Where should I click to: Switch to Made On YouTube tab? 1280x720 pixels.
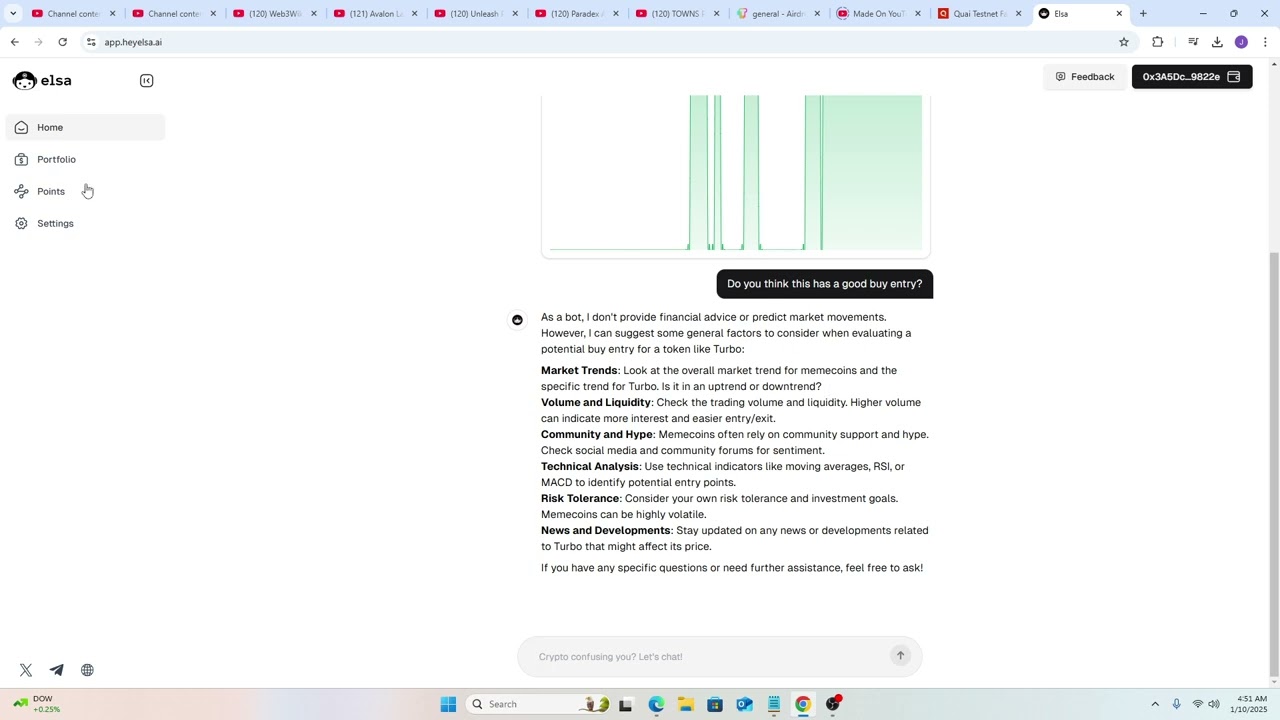coord(878,13)
